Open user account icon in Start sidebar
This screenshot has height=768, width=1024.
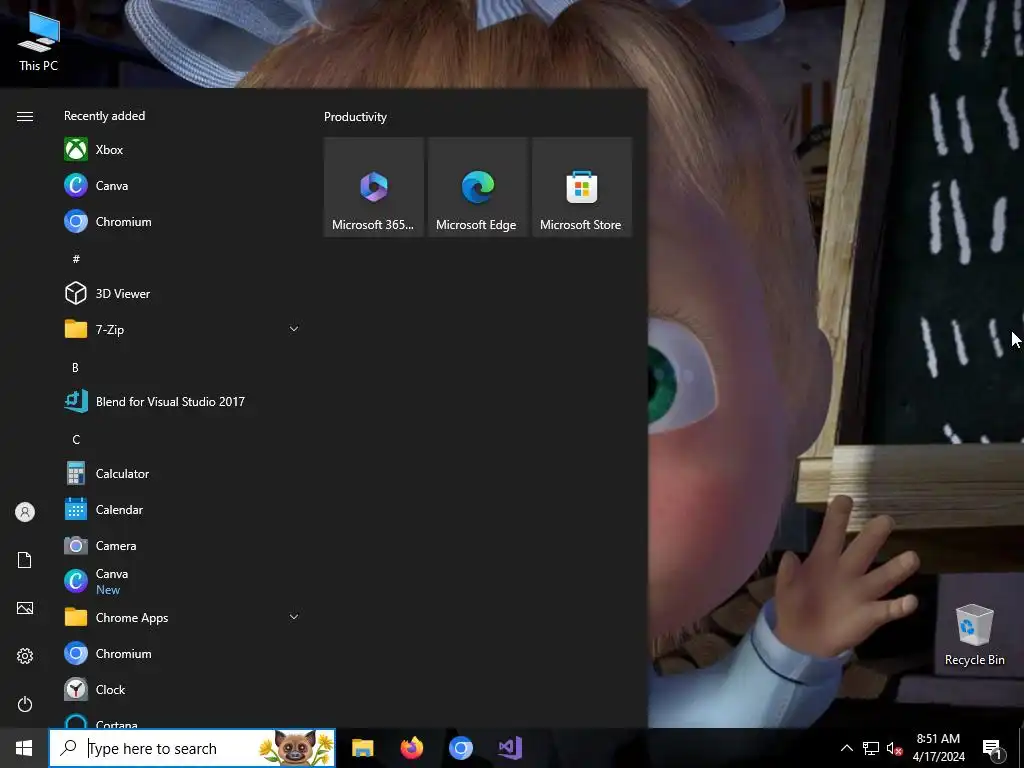coord(25,512)
